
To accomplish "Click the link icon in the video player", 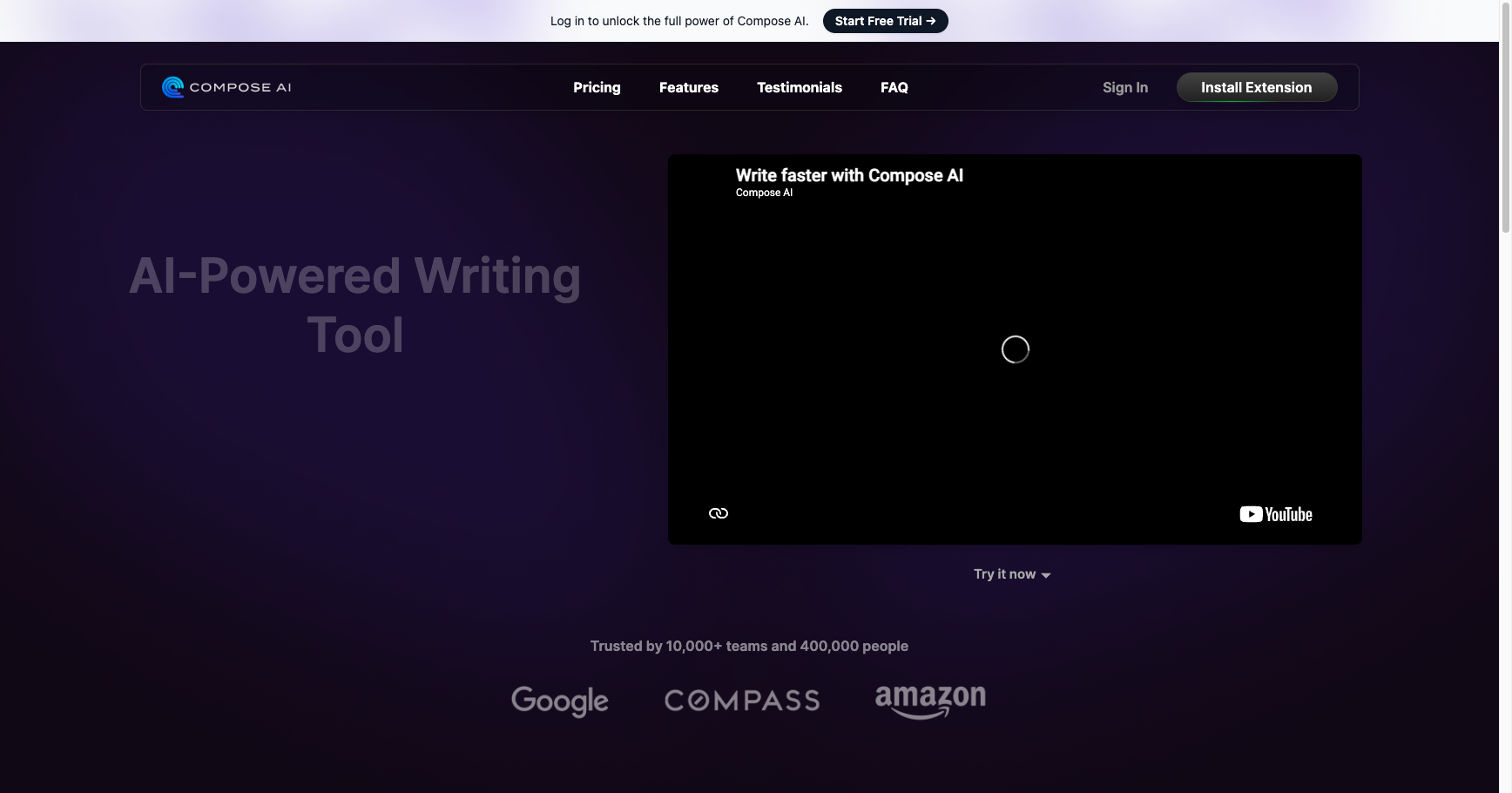I will click(718, 513).
